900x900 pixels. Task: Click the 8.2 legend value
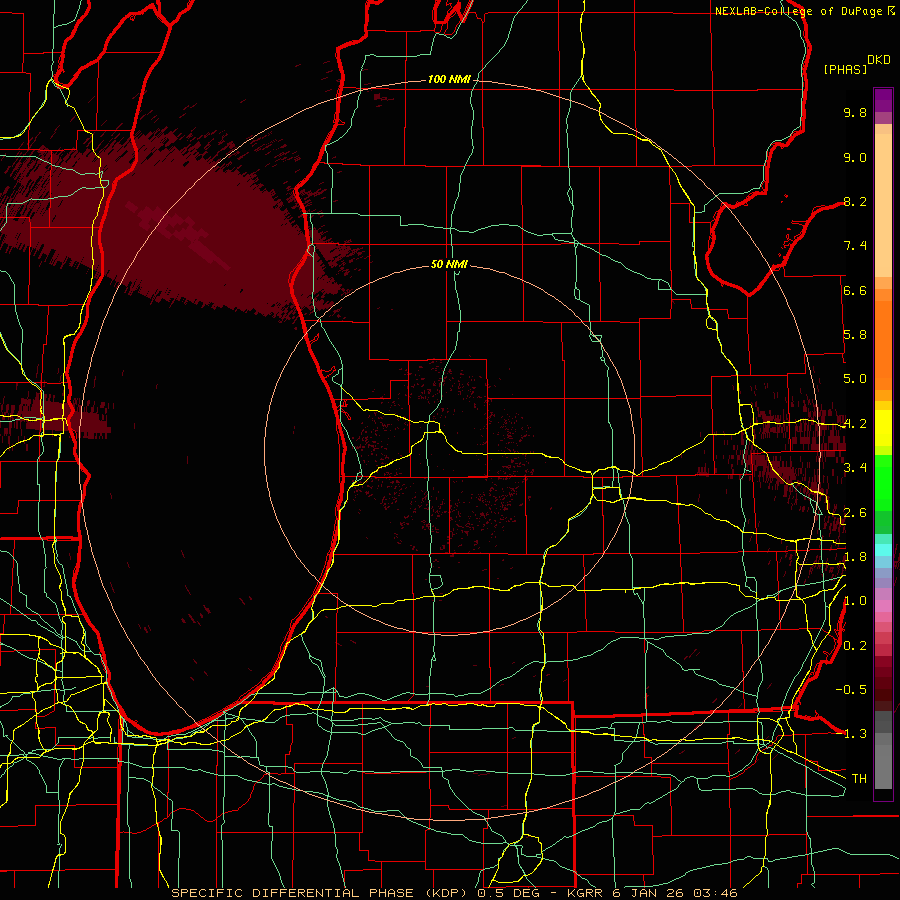(x=855, y=201)
